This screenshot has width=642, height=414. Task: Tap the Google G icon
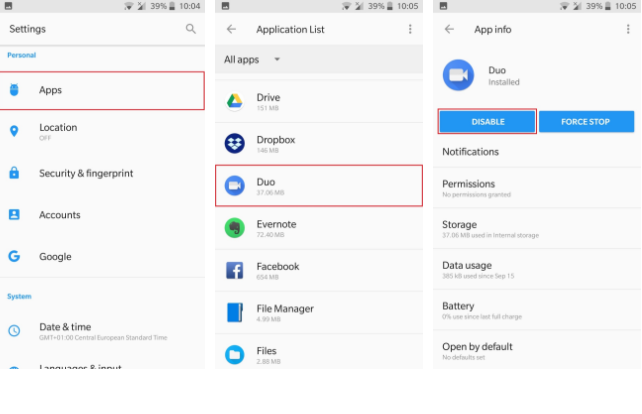14,256
